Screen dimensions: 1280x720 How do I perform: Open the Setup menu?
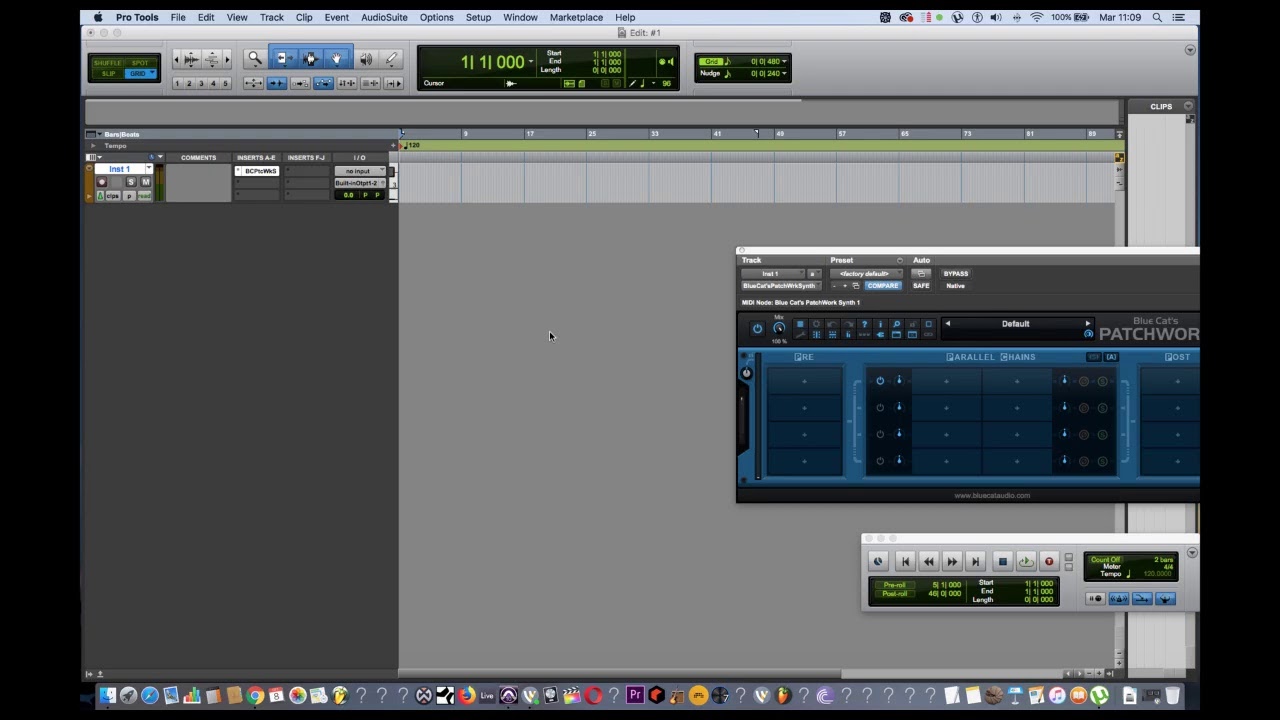point(478,17)
